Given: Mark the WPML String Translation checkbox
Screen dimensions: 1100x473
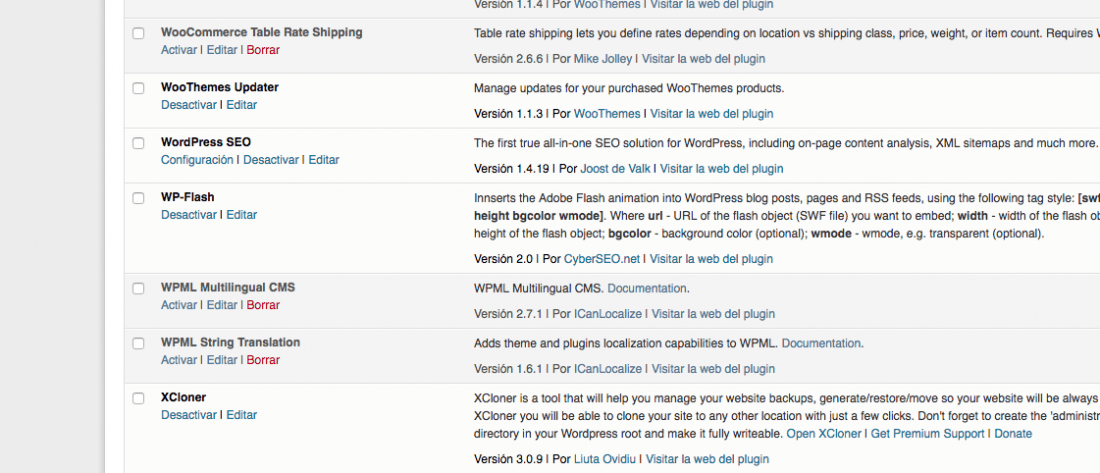Looking at the screenshot, I should 138,343.
